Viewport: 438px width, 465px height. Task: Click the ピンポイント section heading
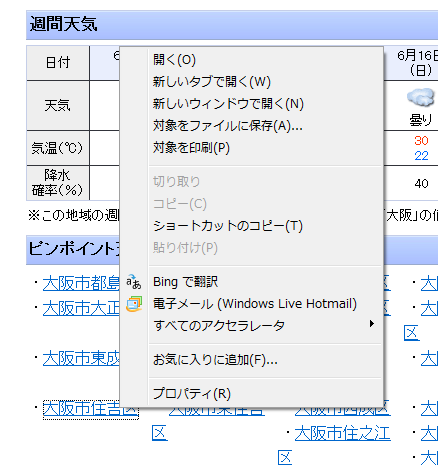(74, 249)
